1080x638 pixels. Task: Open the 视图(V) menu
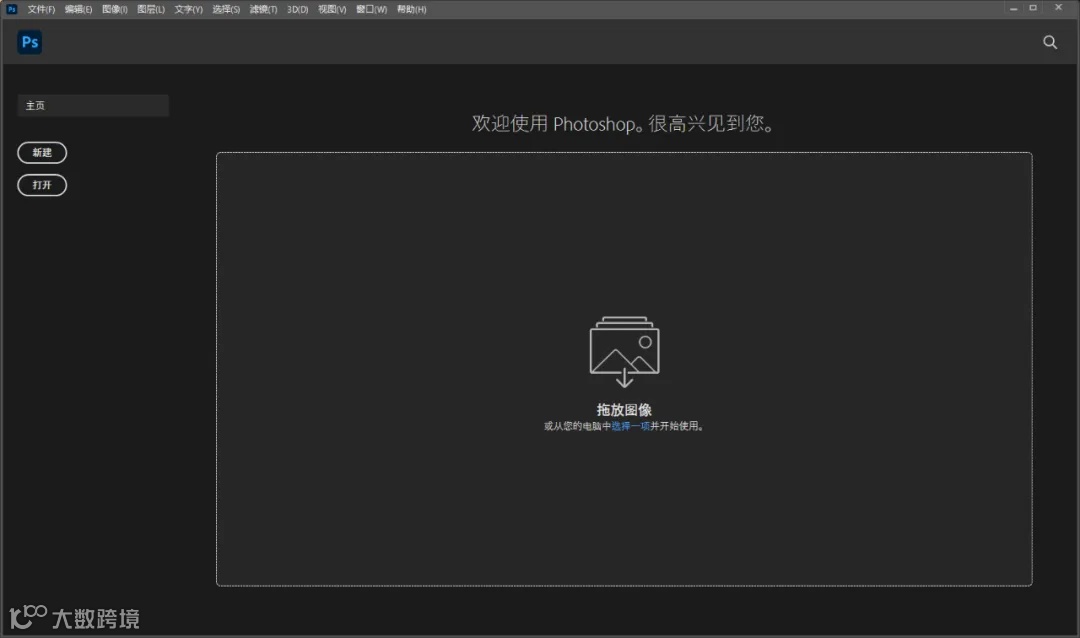point(332,10)
